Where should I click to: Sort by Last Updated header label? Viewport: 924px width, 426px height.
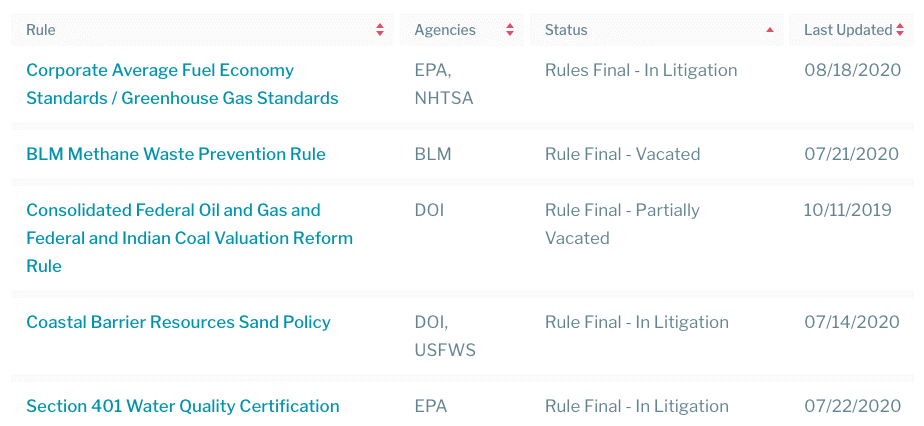[847, 30]
